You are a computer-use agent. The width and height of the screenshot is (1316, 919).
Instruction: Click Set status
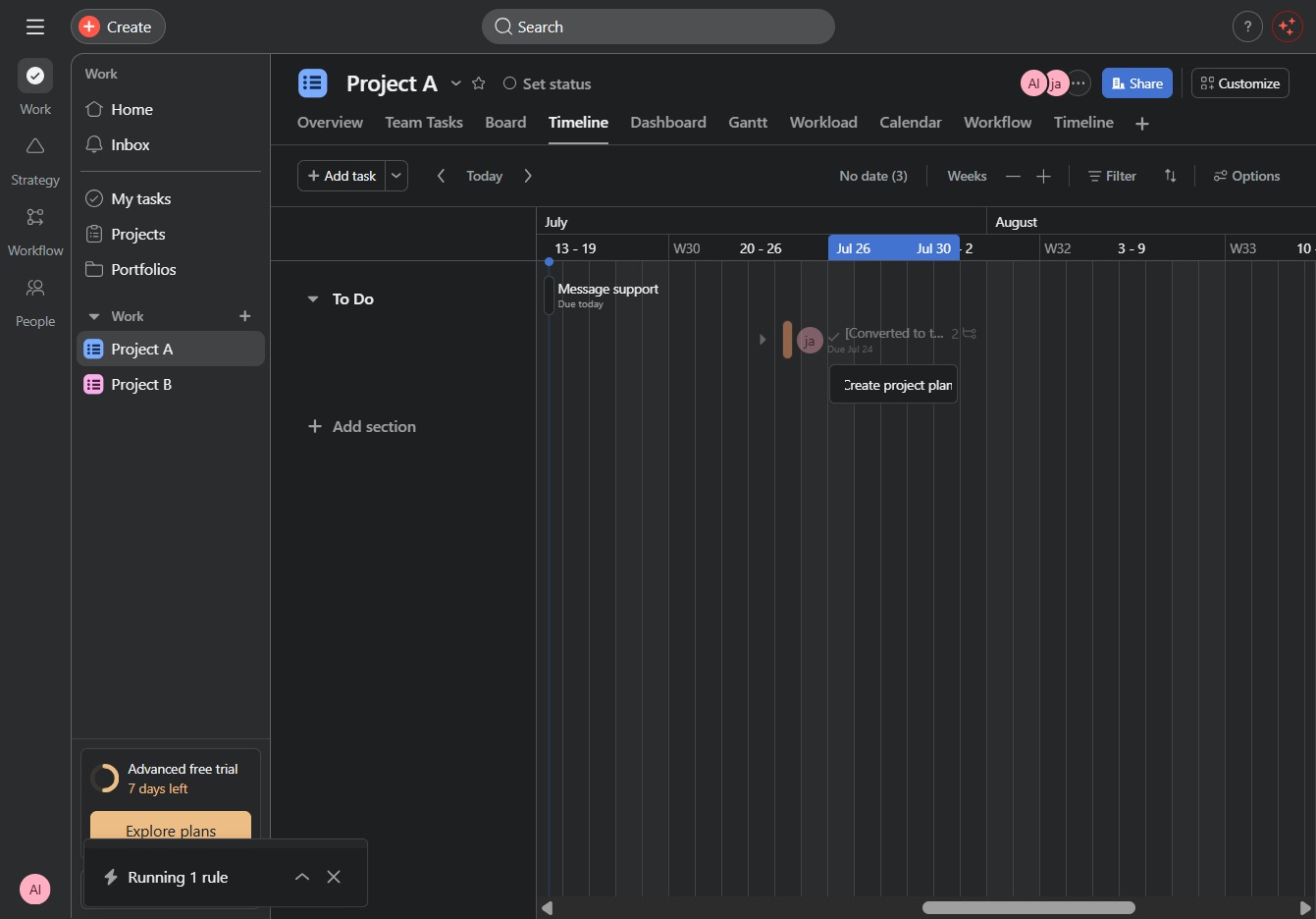[547, 83]
